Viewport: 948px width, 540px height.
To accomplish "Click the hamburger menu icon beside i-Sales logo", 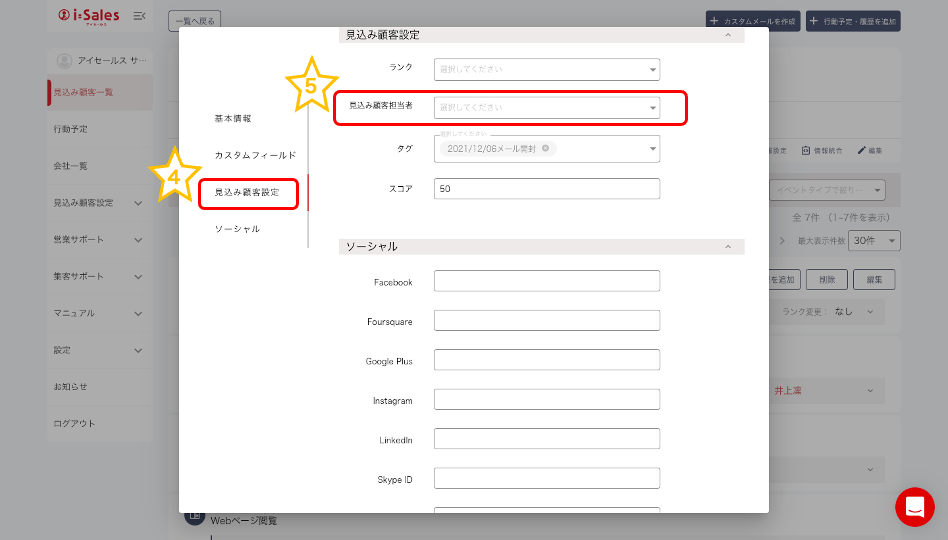I will tap(139, 16).
